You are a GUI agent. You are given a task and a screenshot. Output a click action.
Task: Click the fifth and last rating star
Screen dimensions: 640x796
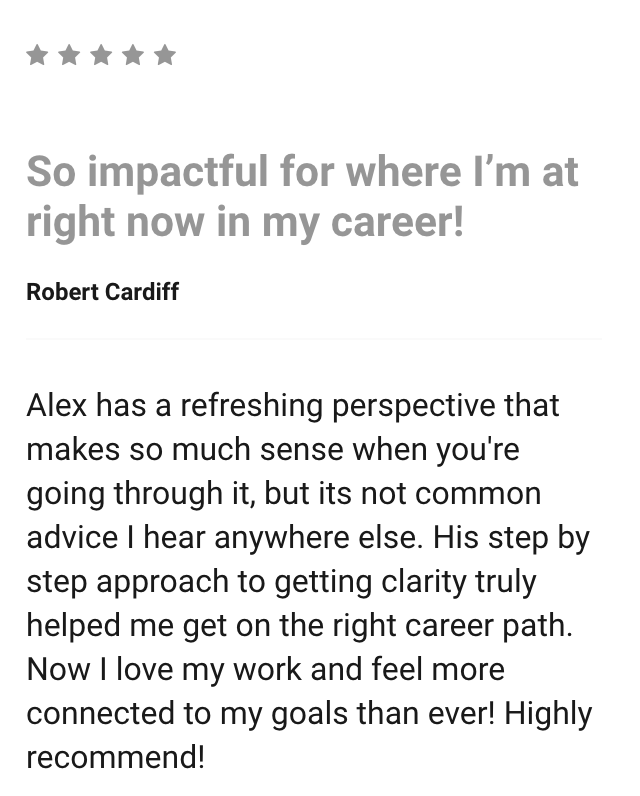(x=165, y=55)
